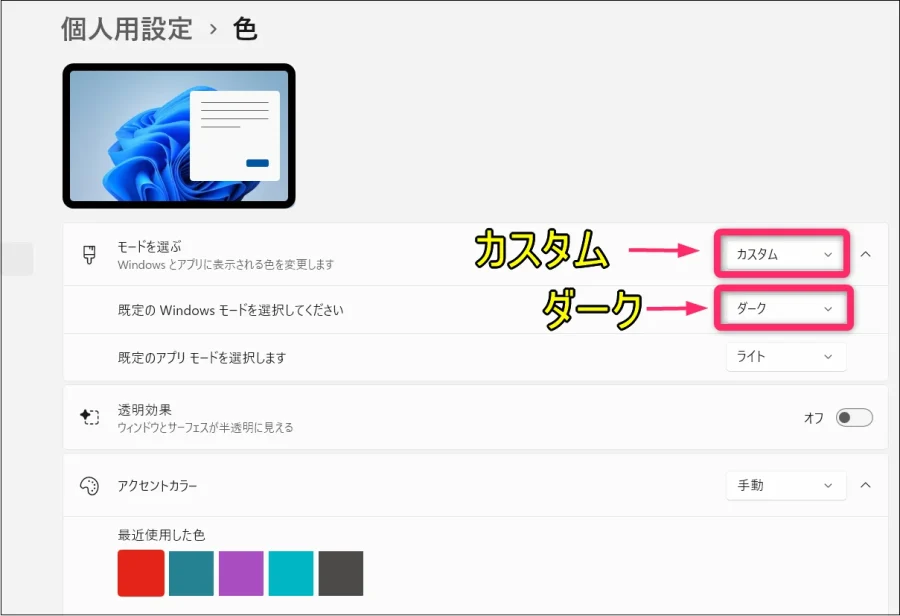The image size is (900, 616).
Task: Open the カスタム mode selection dropdown
Action: tap(781, 255)
